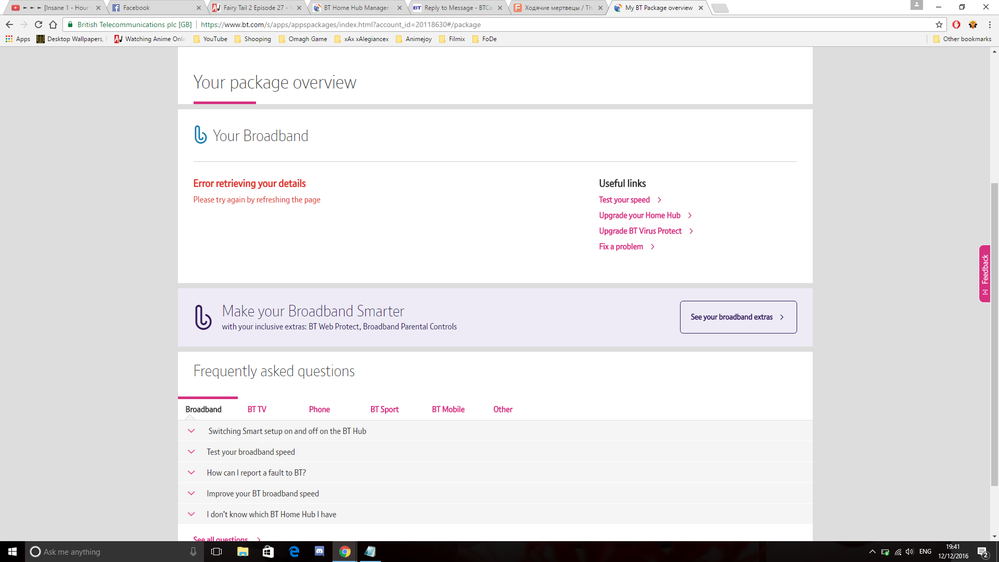
Task: Open the Facebook browser tab
Action: click(155, 8)
